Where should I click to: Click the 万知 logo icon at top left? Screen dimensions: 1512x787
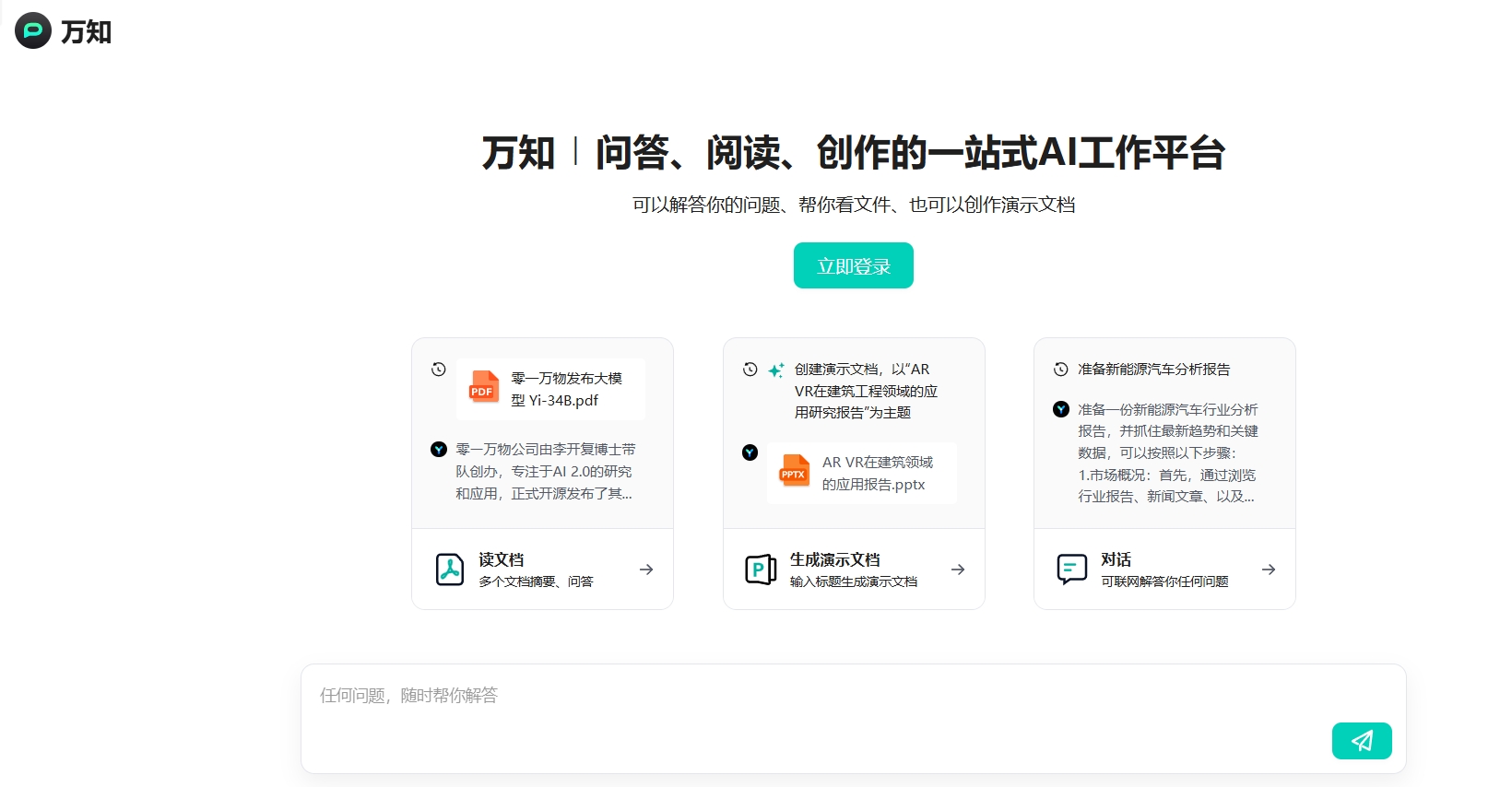click(x=33, y=30)
